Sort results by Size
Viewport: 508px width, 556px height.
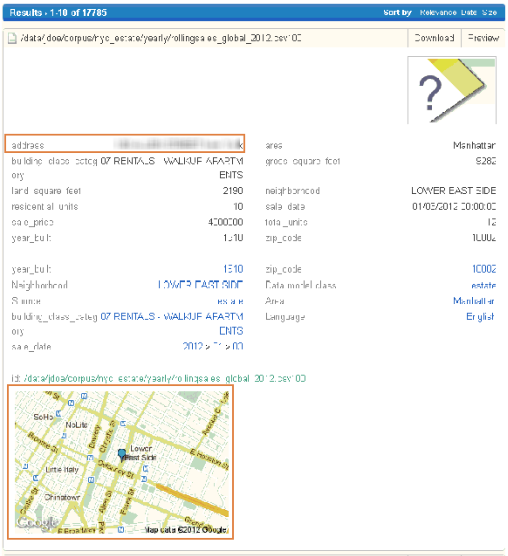[x=489, y=12]
